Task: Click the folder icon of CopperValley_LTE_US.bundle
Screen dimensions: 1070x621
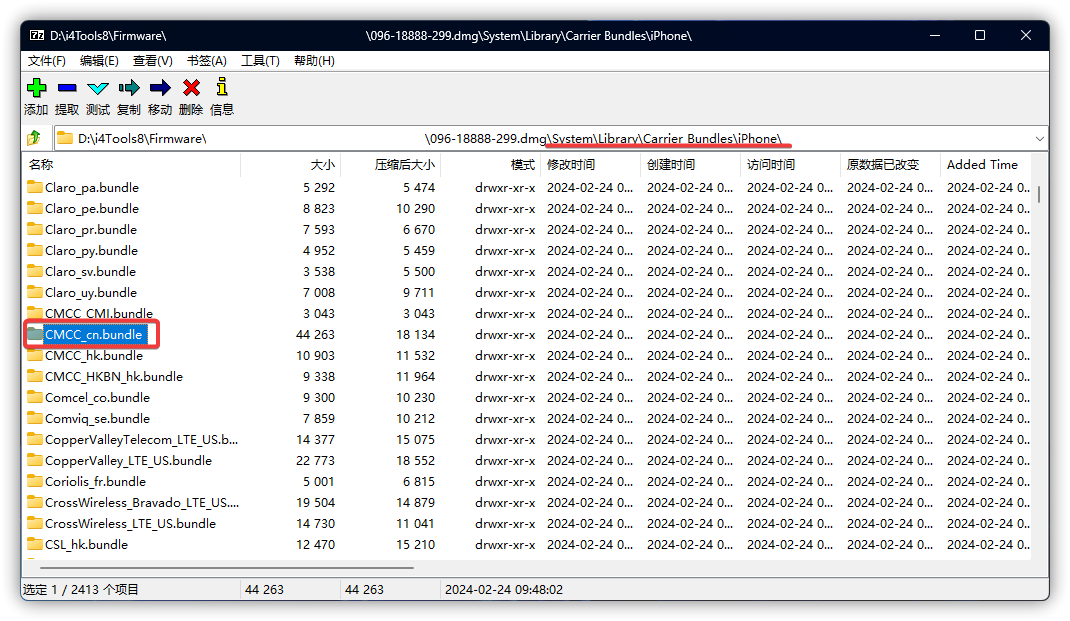Action: click(35, 460)
